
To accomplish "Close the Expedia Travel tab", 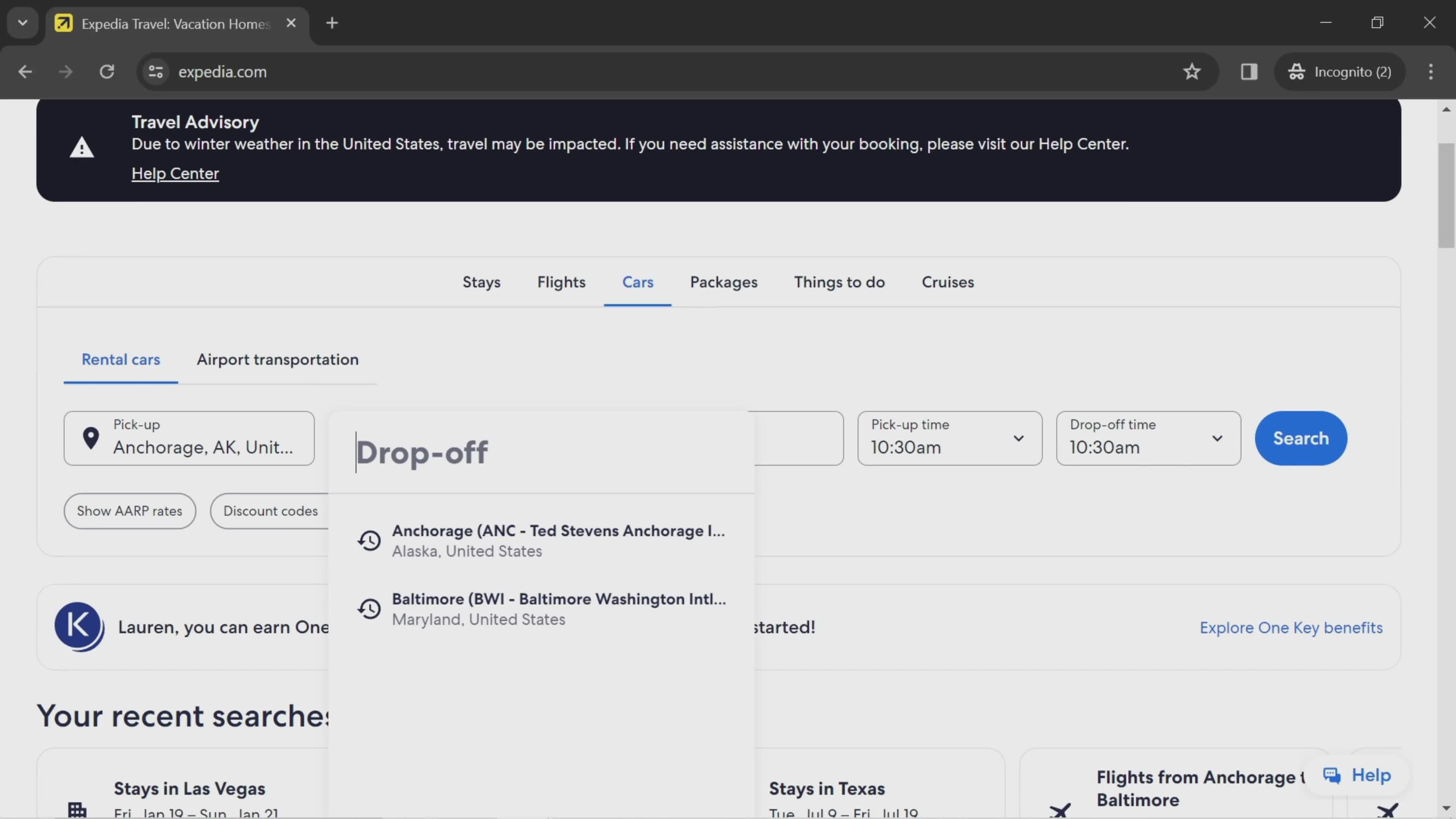I will click(291, 23).
